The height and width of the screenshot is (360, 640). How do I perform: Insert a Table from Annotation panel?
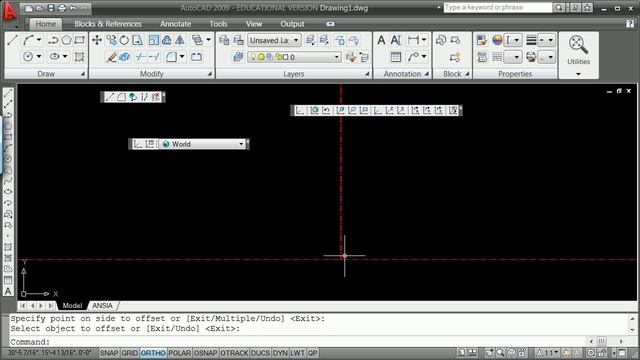396,57
